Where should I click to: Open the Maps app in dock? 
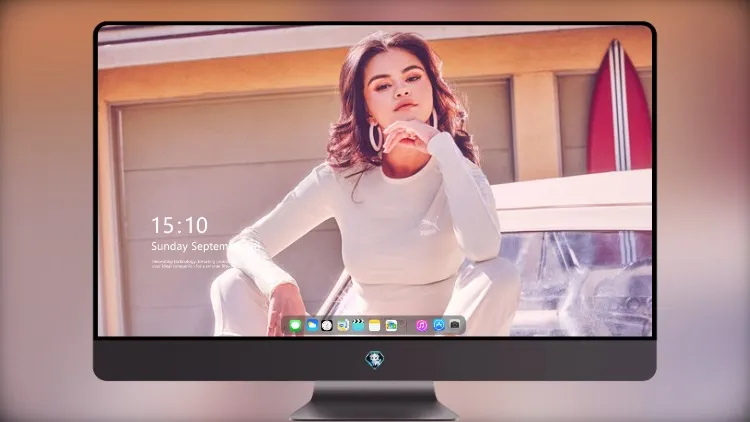391,325
